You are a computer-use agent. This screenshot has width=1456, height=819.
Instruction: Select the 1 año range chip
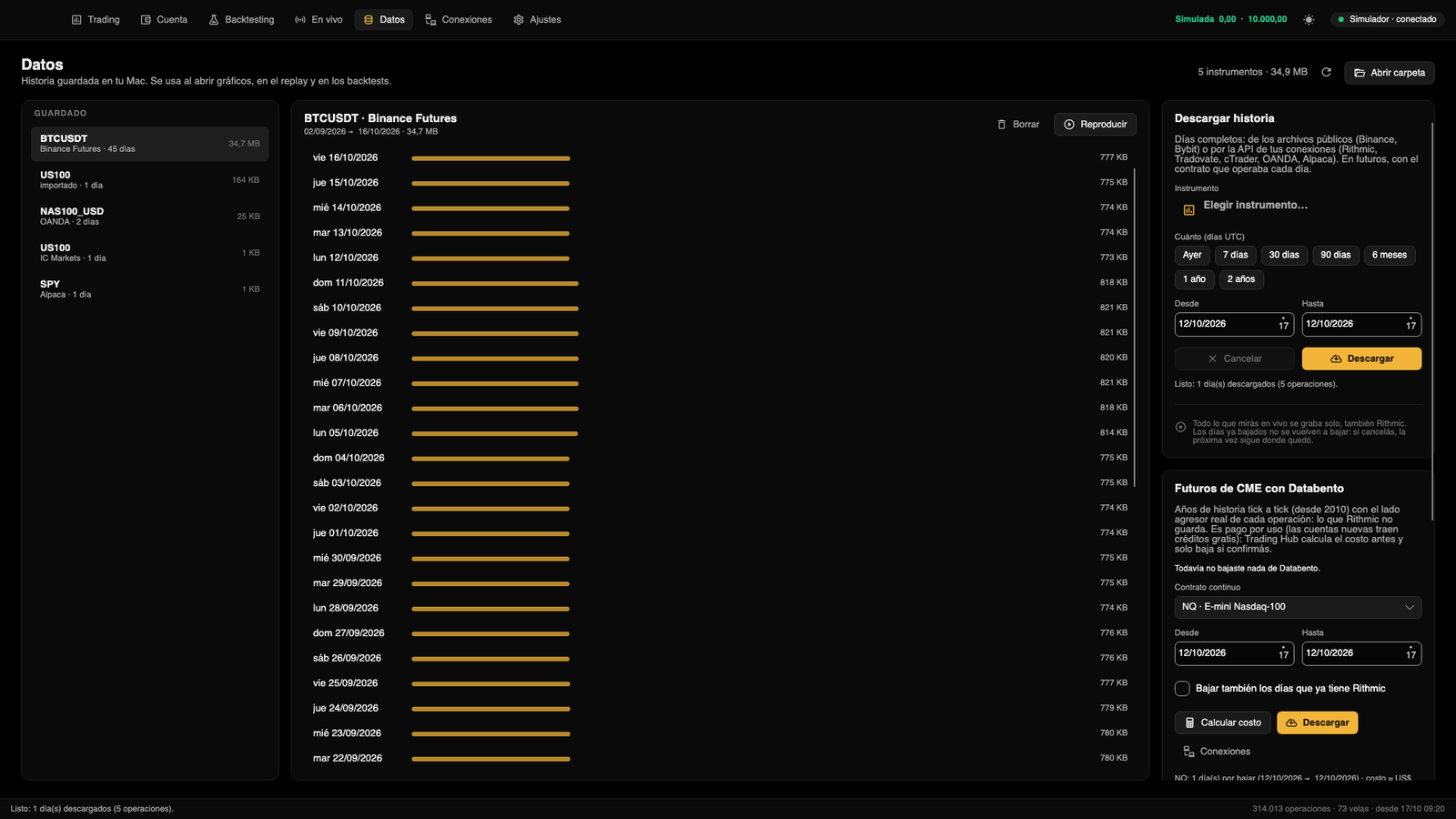coord(1194,279)
